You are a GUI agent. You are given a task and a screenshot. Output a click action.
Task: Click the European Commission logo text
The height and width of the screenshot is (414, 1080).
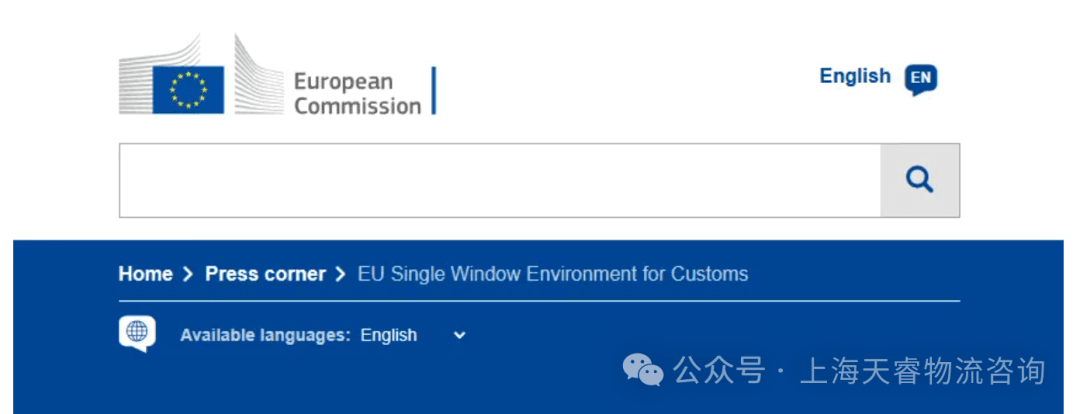pyautogui.click(x=357, y=93)
